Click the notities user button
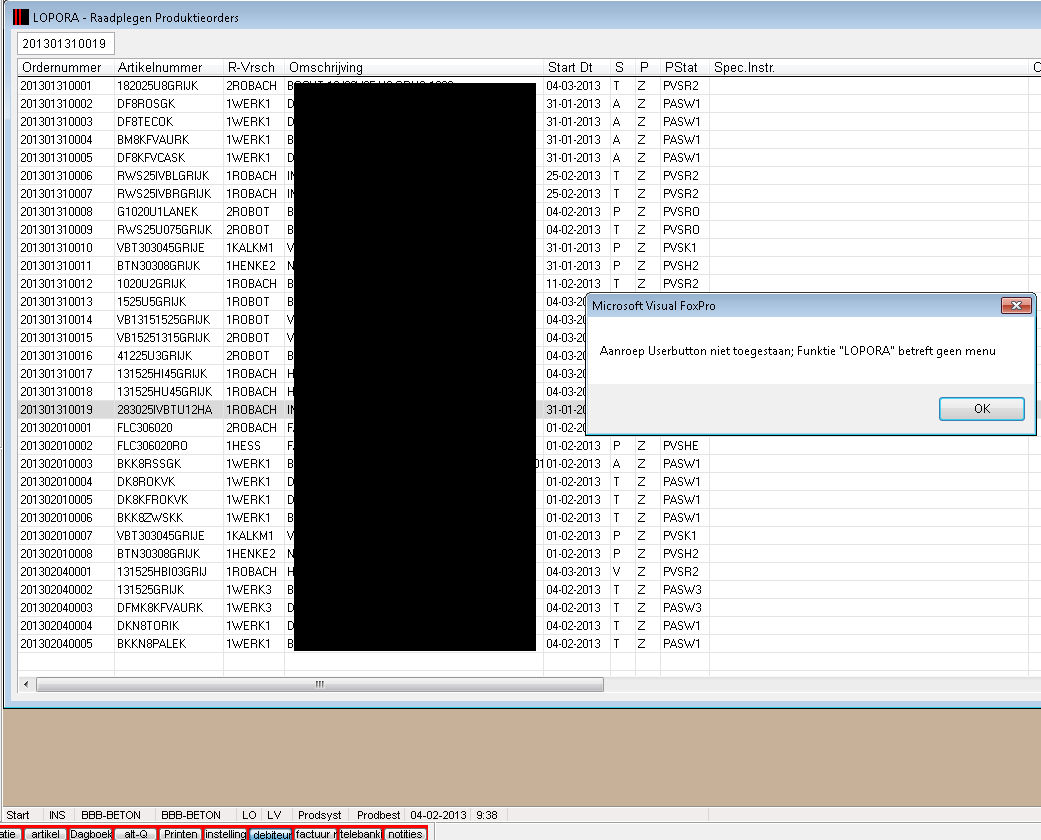This screenshot has width=1041, height=840. (x=405, y=834)
